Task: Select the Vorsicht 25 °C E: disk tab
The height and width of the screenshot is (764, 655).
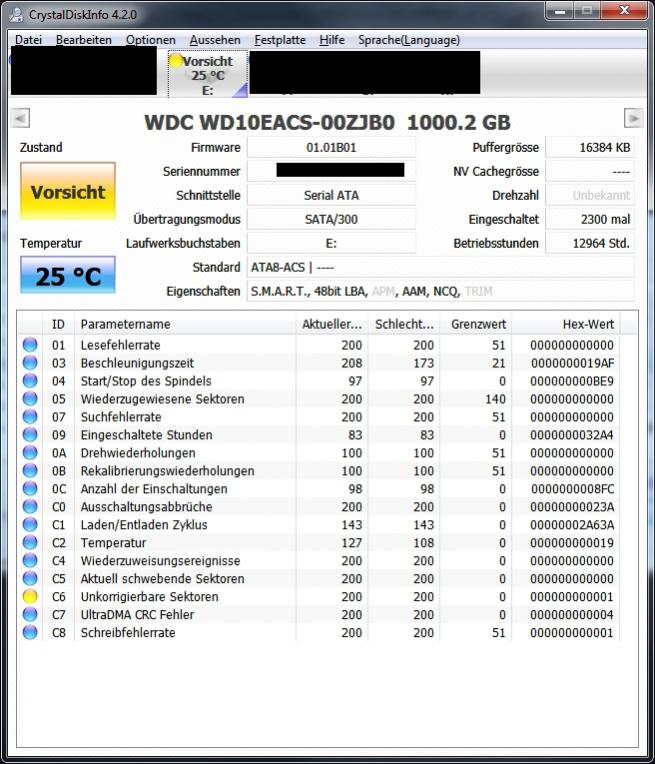Action: tap(208, 74)
